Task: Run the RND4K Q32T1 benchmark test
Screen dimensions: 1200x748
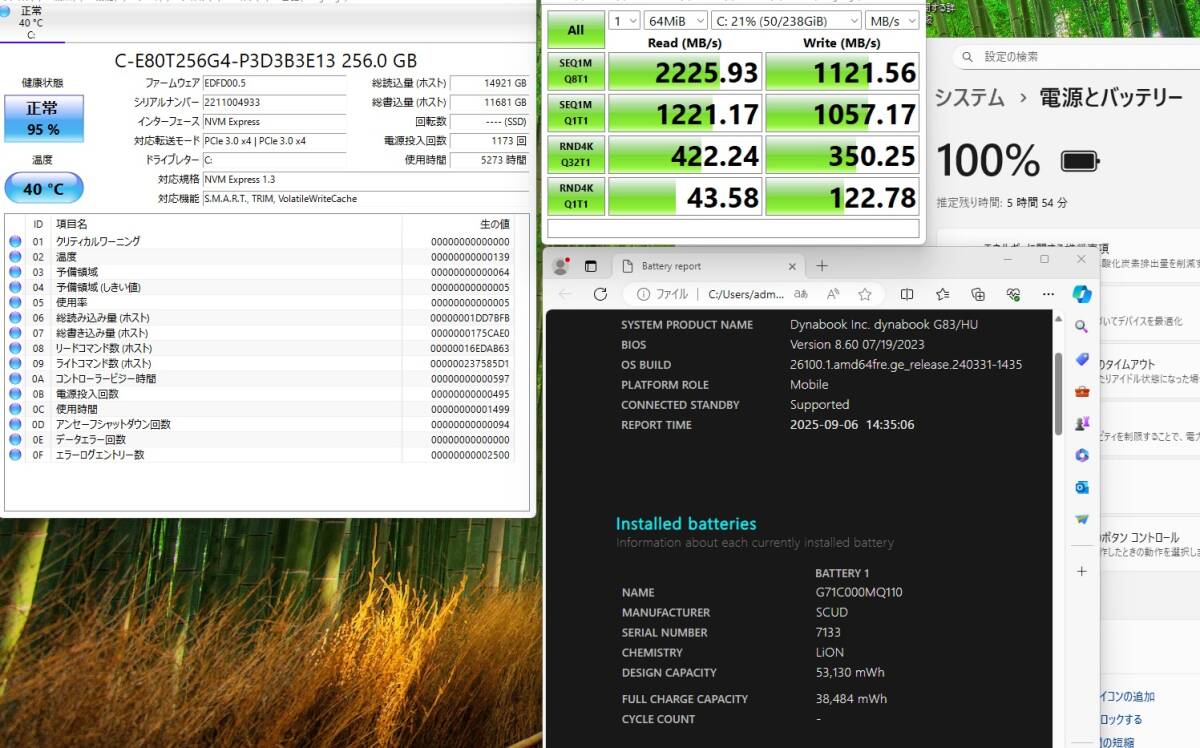Action: coord(576,155)
